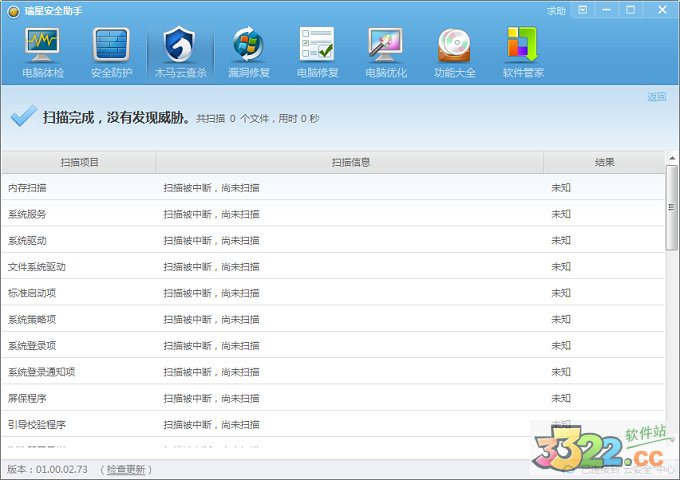Maximize the 瑞星安全助手 window
680x480 pixels.
pyautogui.click(x=631, y=10)
